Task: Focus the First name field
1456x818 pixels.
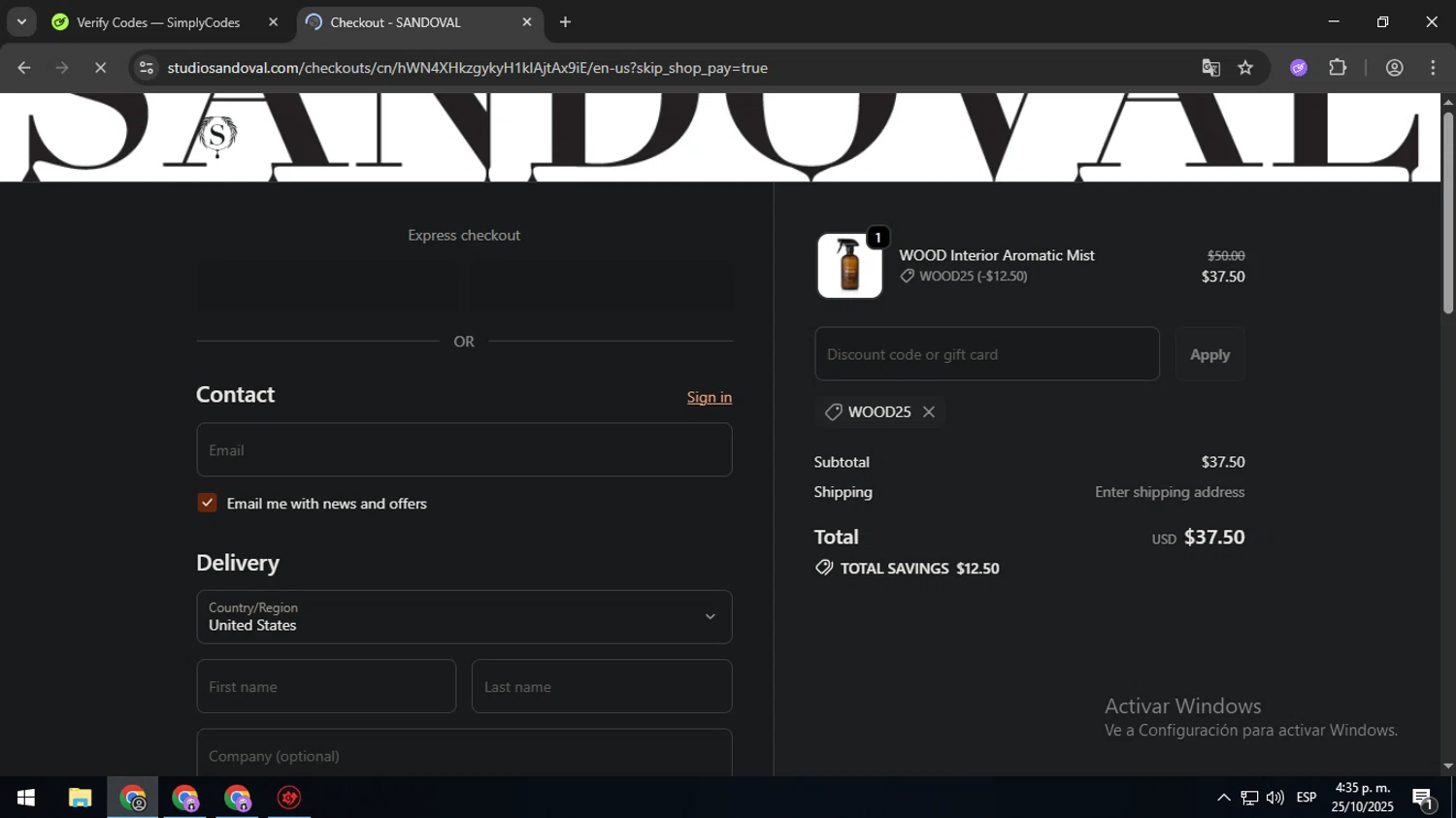Action: tap(326, 686)
